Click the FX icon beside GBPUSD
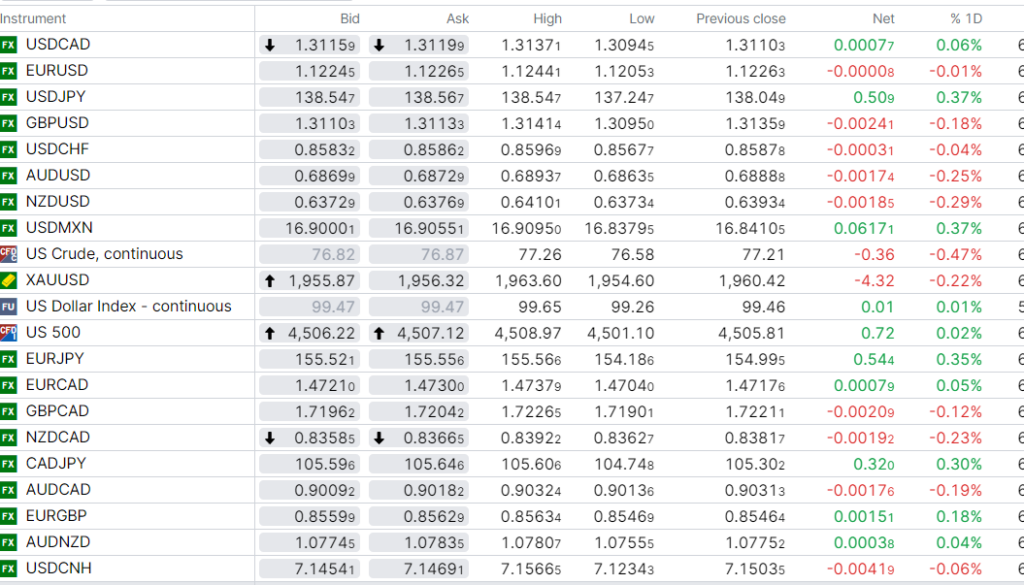Screen dimensions: 1024x585 (9, 123)
